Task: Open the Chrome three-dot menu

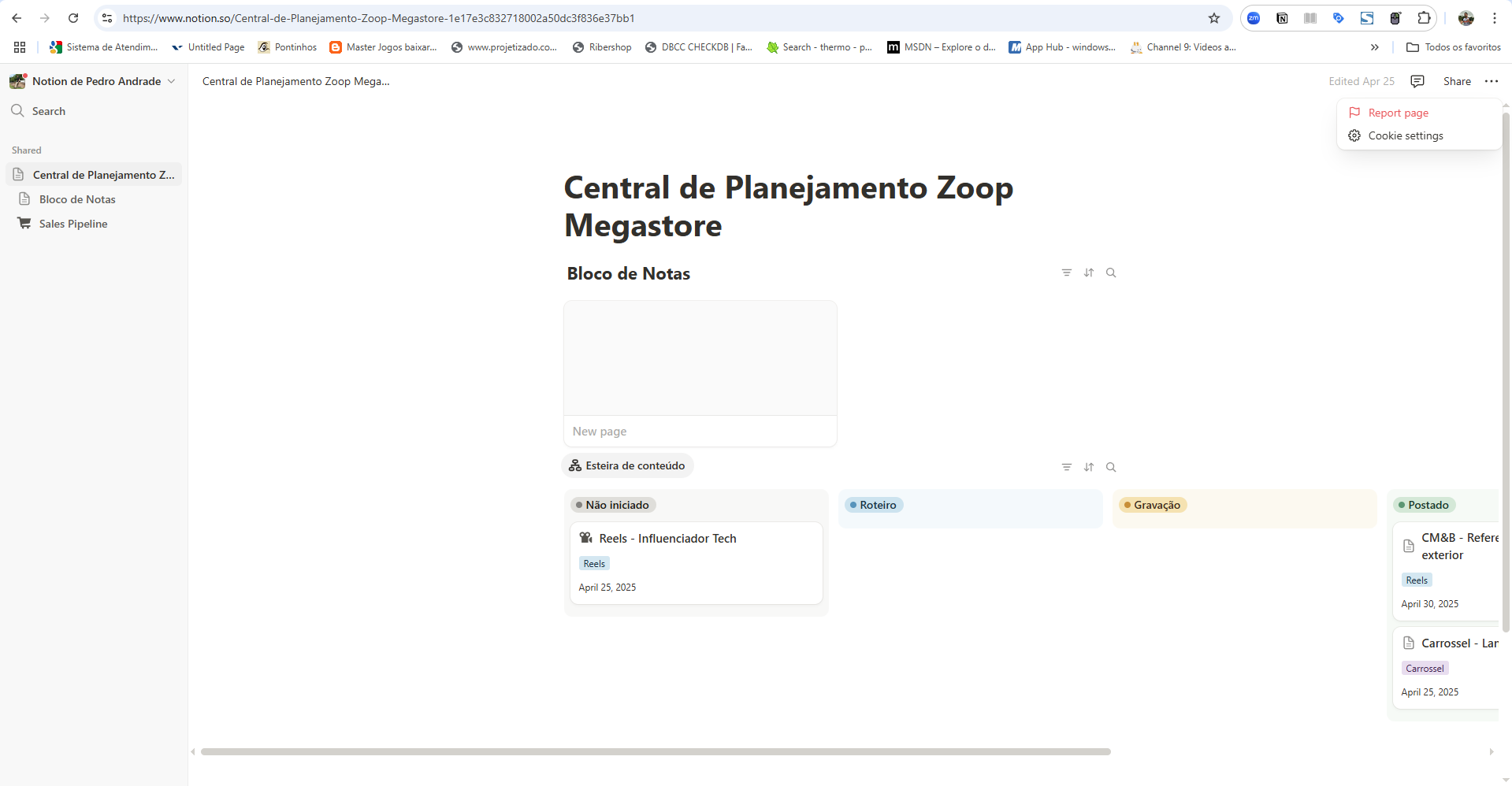Action: pyautogui.click(x=1495, y=18)
